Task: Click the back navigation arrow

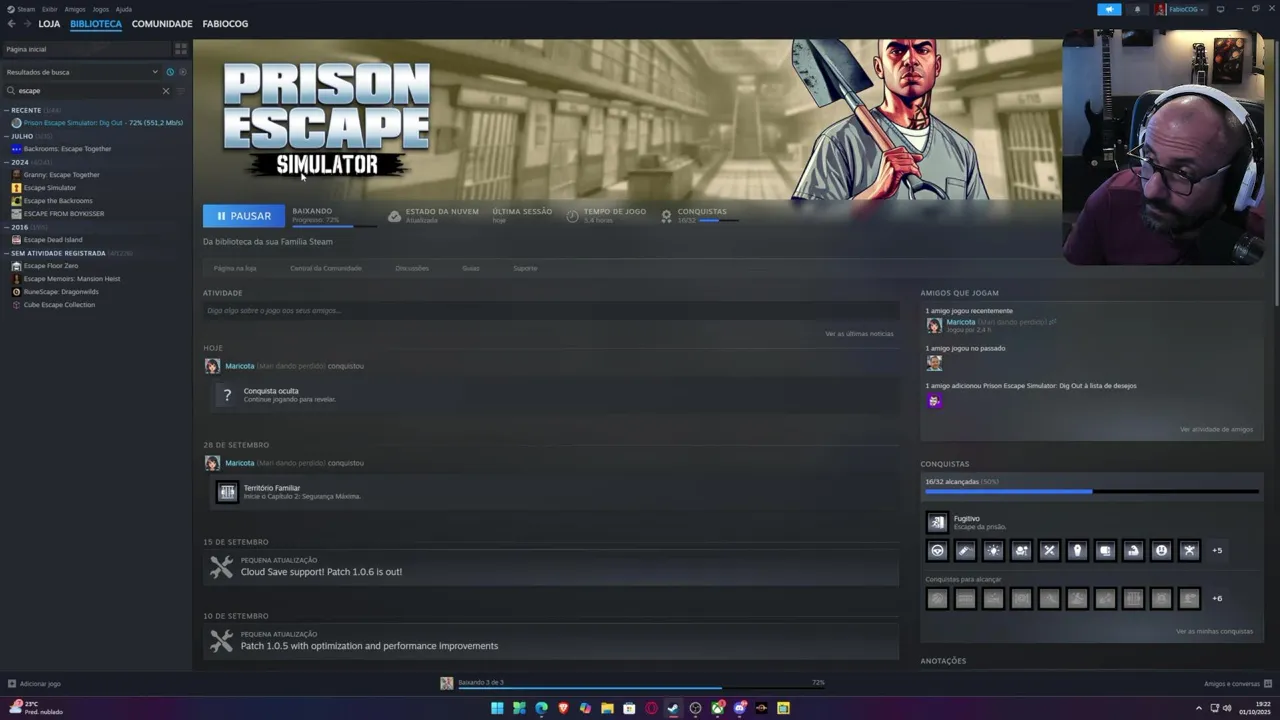Action: [11, 23]
